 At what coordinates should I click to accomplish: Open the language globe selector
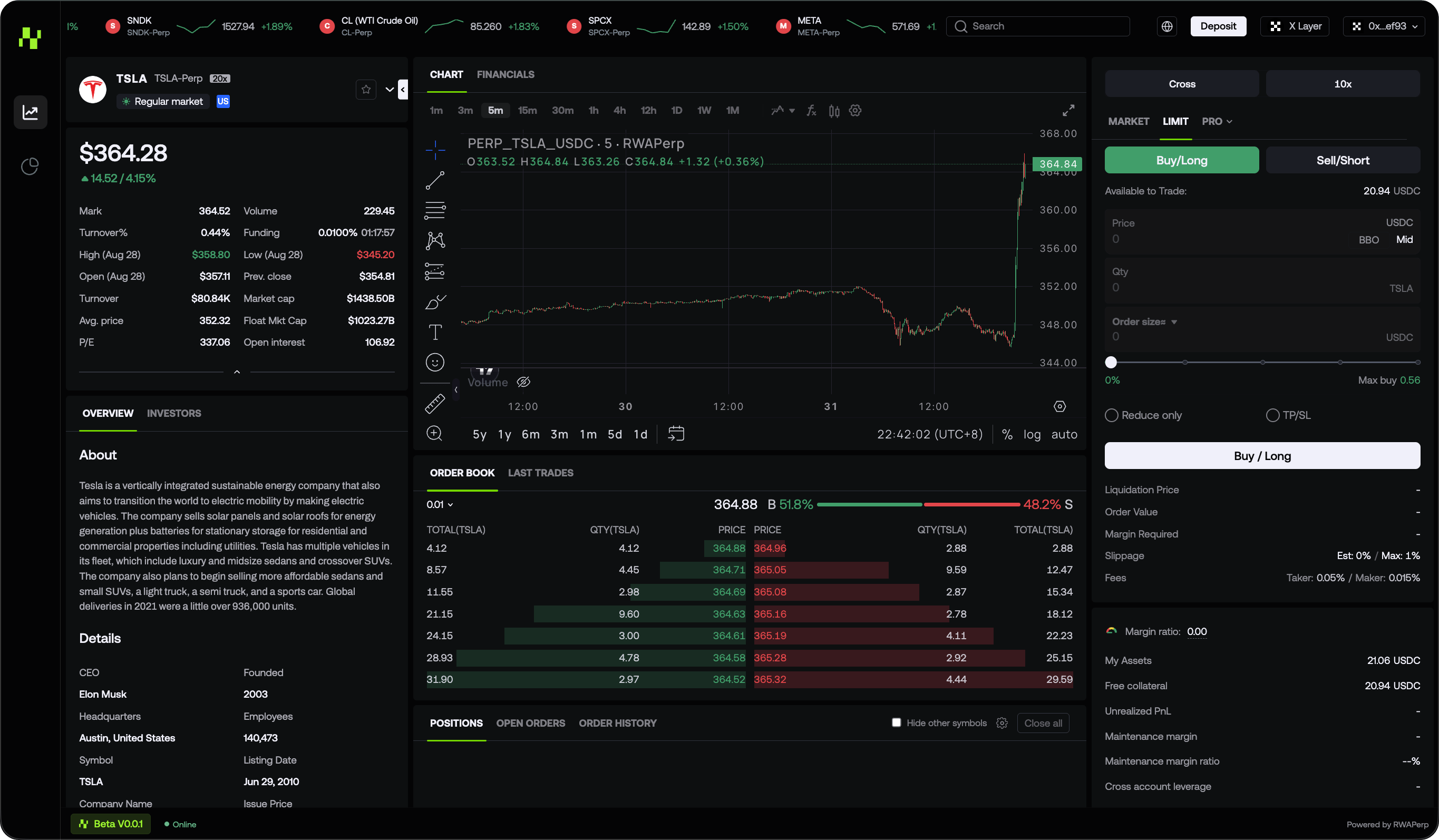(x=1167, y=26)
